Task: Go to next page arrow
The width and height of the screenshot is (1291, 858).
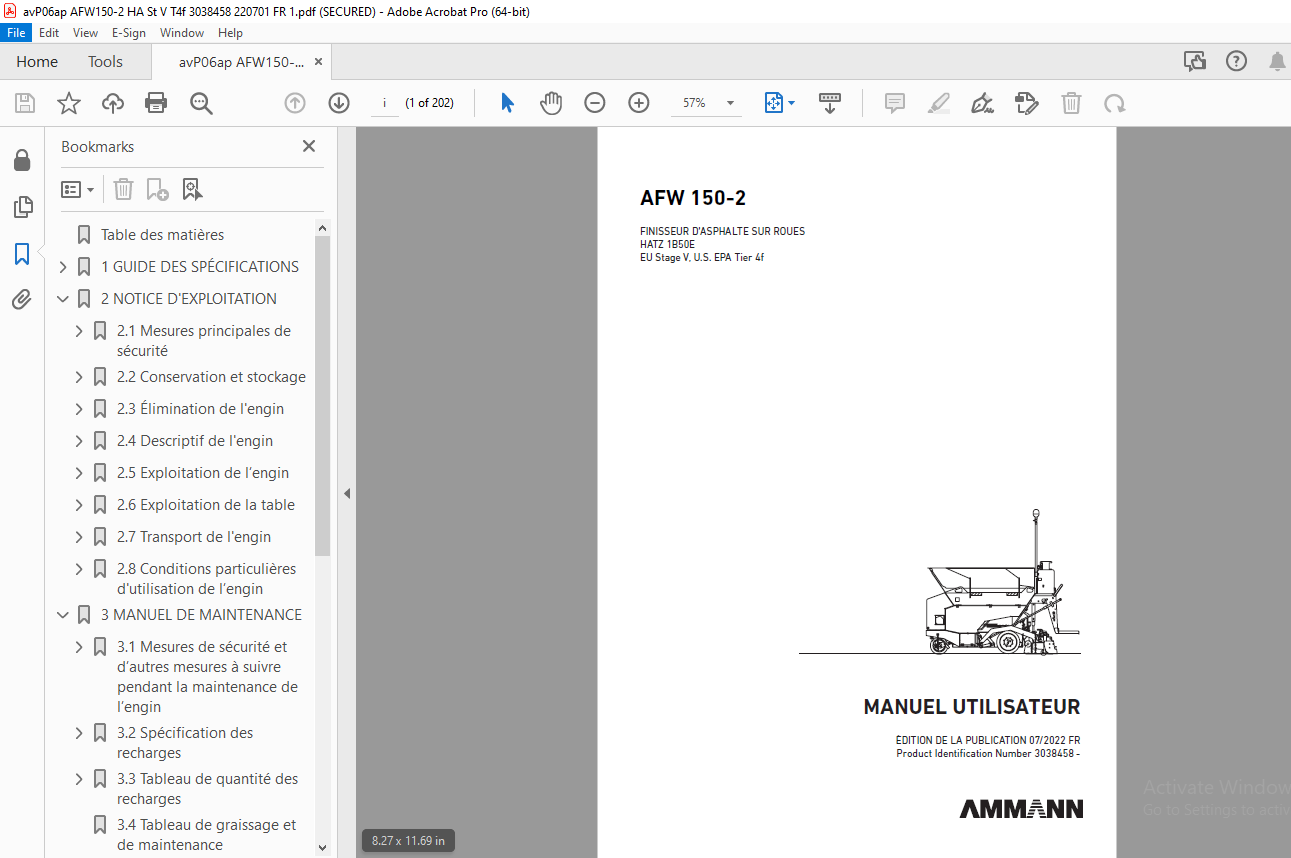Action: [x=339, y=103]
